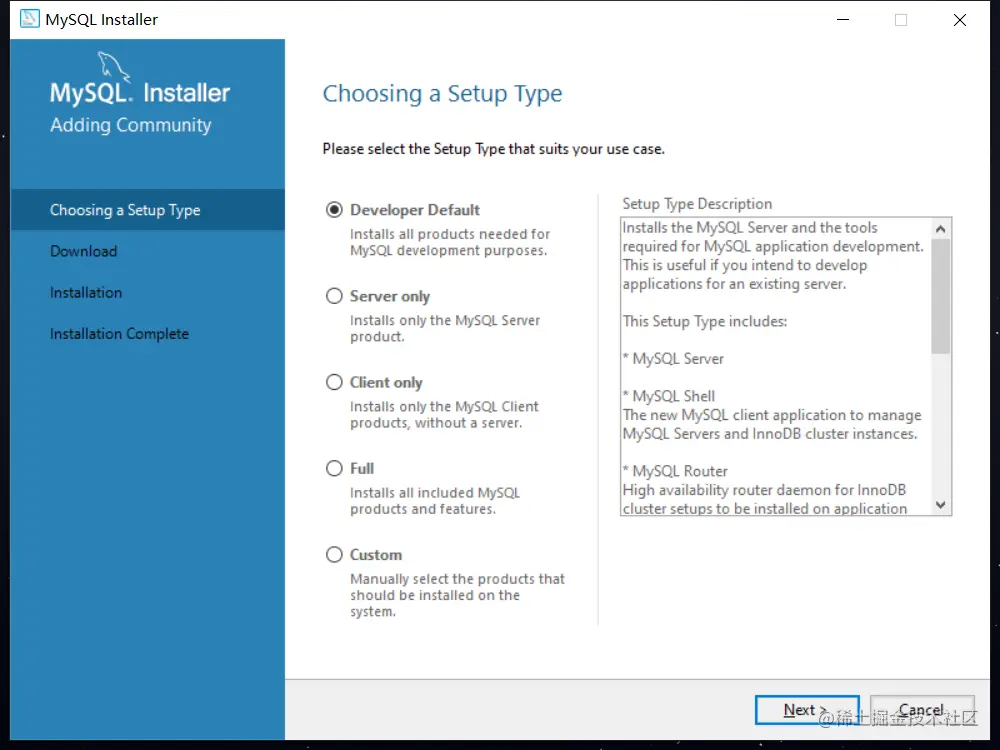Click '* MySQL Server' in description box
The width and height of the screenshot is (1000, 750).
[x=673, y=358]
